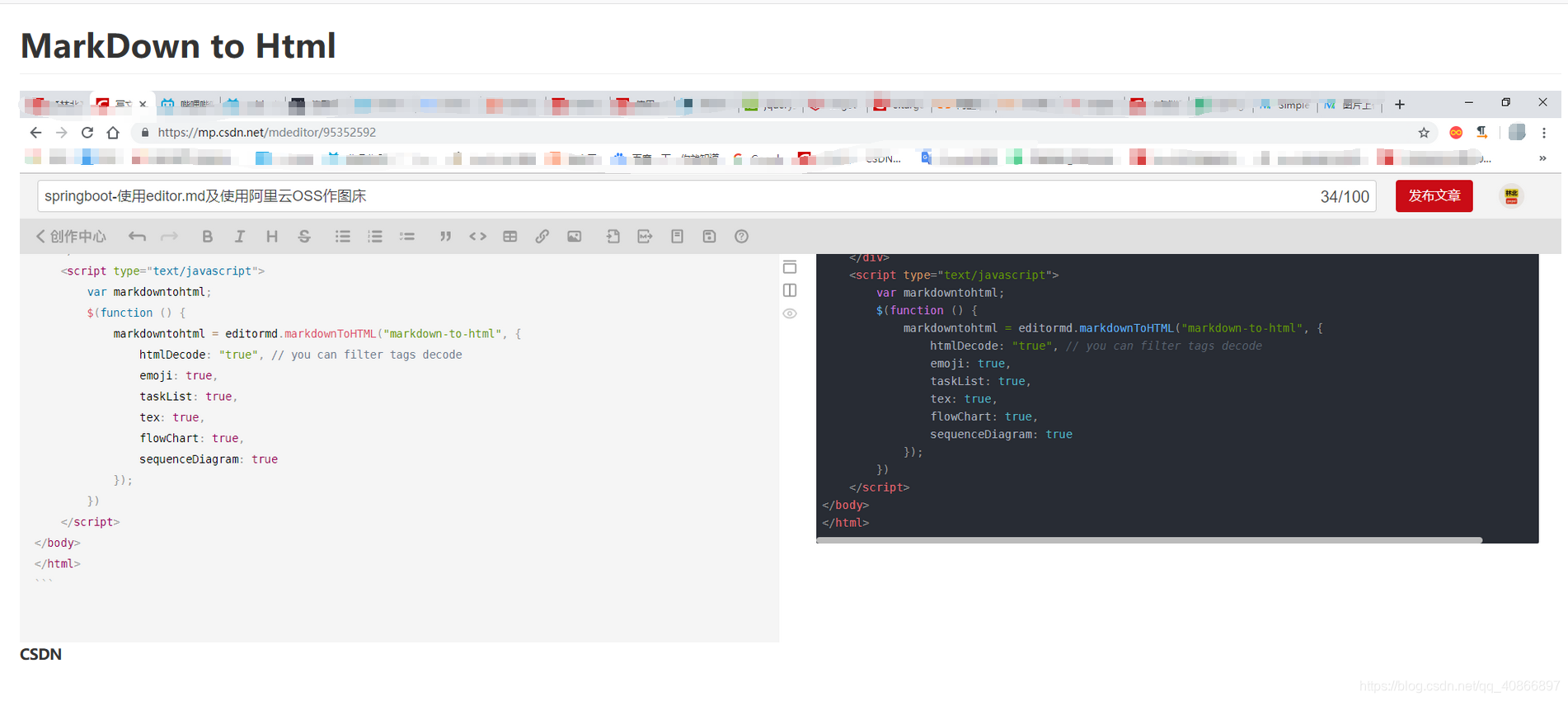
Task: Click the export markdown icon
Action: point(645,237)
